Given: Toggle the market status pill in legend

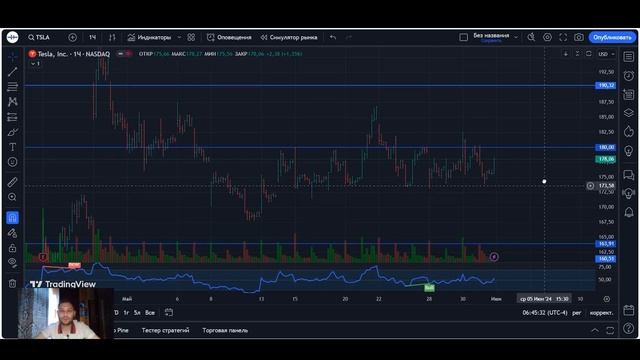Looking at the screenshot, I should click(x=124, y=54).
